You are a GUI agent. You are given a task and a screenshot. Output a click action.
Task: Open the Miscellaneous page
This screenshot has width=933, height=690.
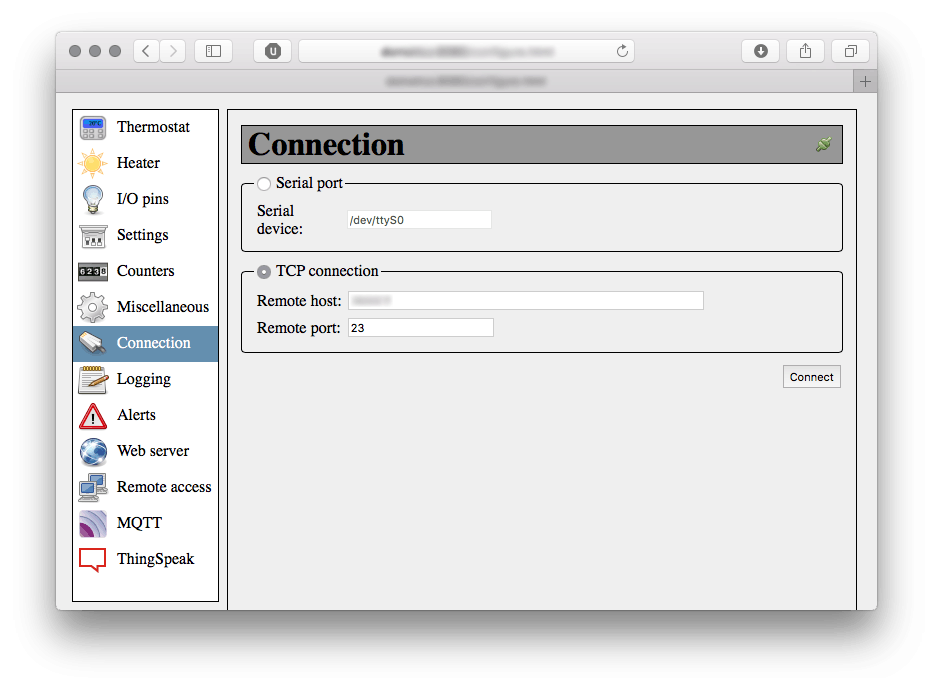point(146,307)
